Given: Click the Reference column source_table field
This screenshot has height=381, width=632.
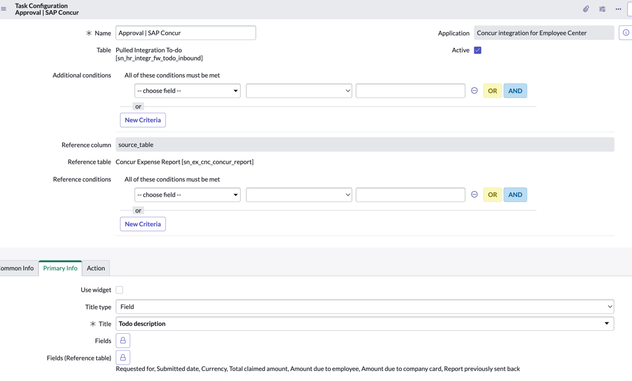Looking at the screenshot, I should (365, 145).
